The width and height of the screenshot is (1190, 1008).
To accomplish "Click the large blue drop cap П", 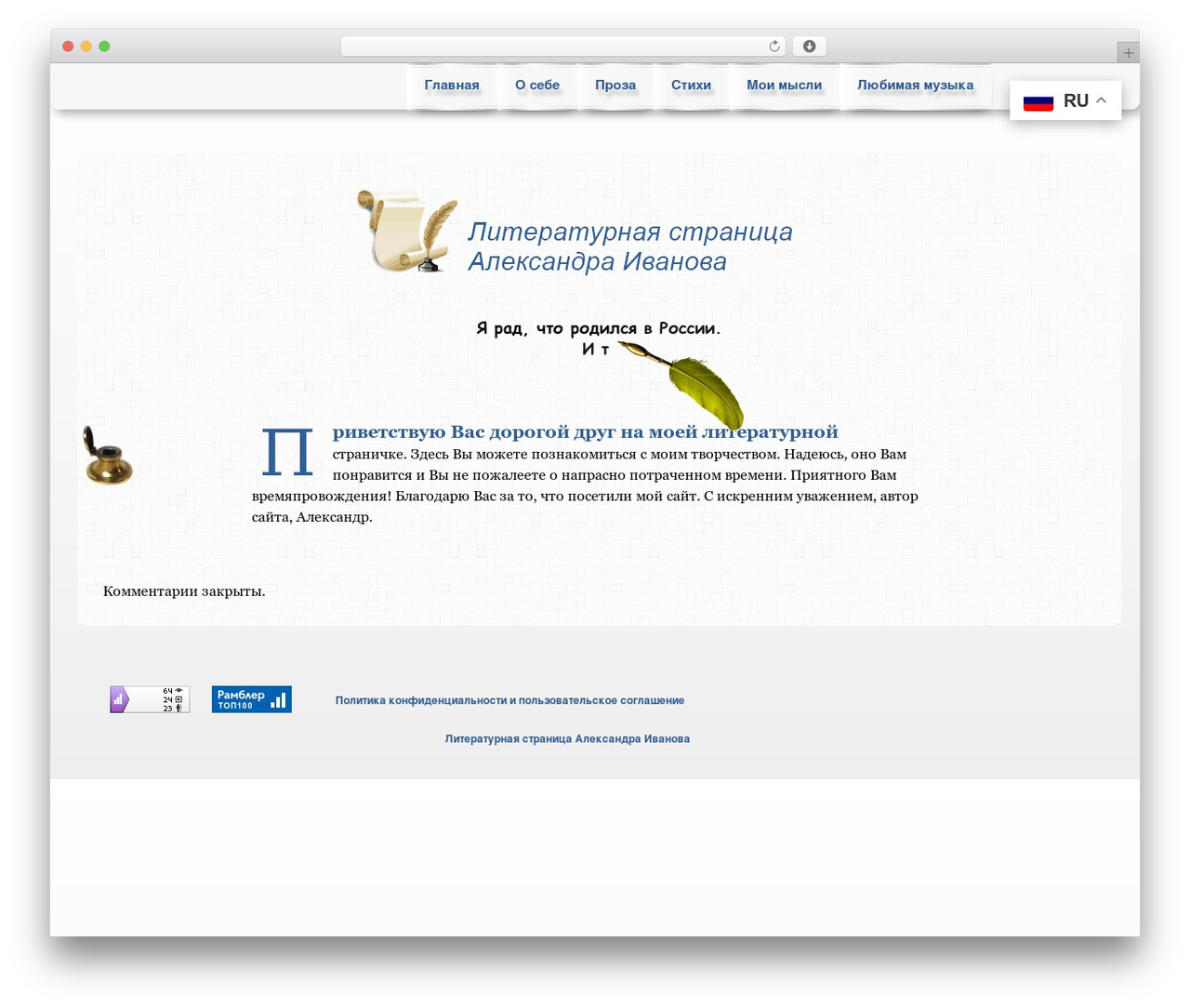I will tap(287, 453).
